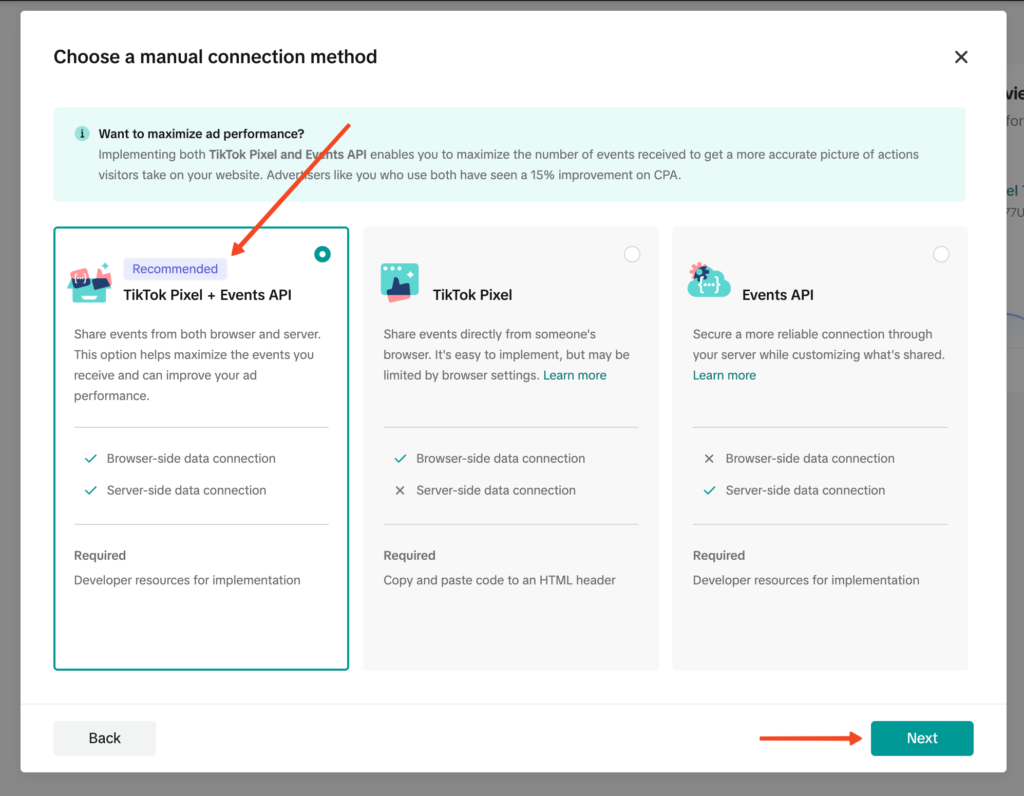This screenshot has height=796, width=1024.
Task: Click 'Browser-side data connection' in the TikTok Pixel card
Action: (x=500, y=458)
